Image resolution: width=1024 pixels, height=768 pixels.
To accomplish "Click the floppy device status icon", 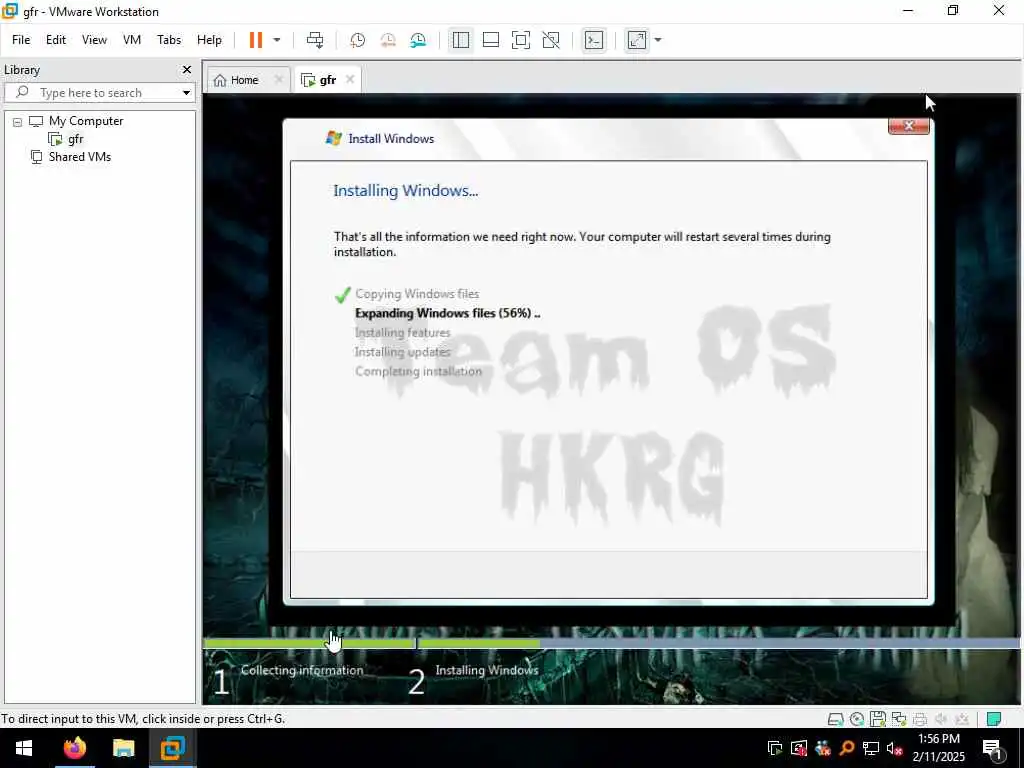I will [x=878, y=719].
